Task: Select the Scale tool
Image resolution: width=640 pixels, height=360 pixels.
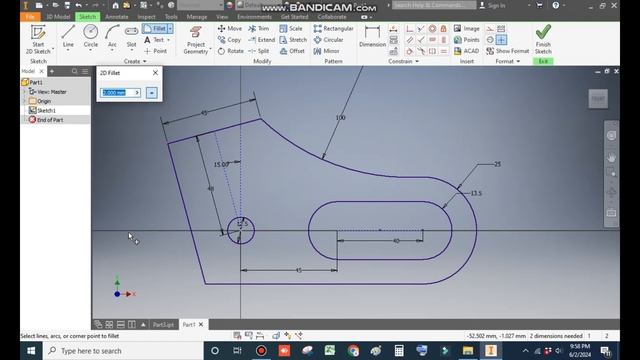Action: pos(291,29)
